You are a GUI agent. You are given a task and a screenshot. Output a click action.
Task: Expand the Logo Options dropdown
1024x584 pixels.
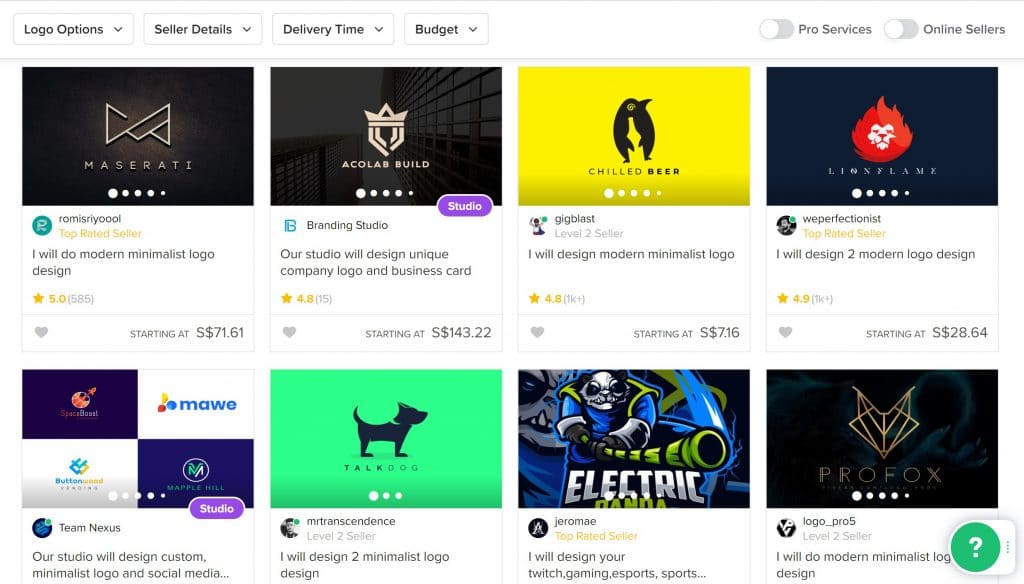[73, 29]
